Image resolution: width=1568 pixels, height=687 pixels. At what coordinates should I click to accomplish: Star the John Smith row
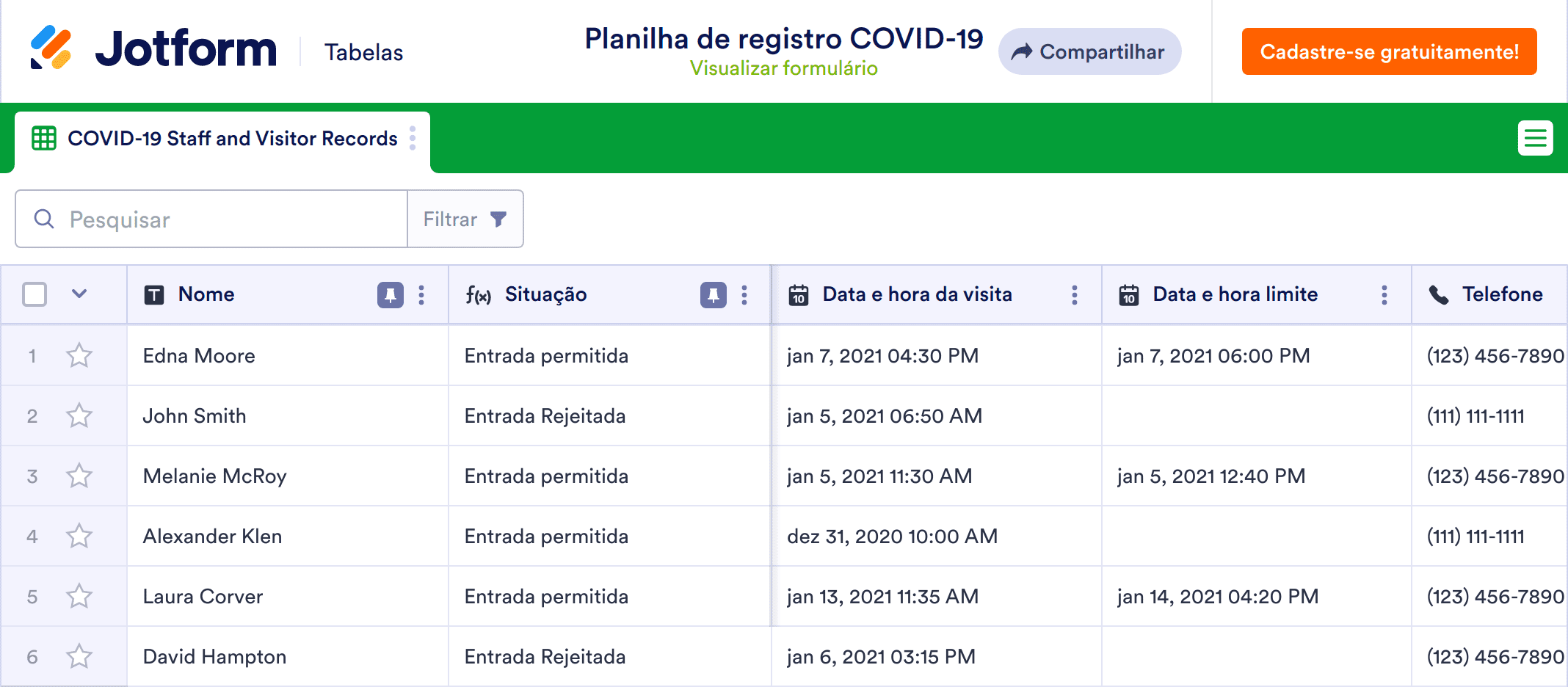(79, 416)
